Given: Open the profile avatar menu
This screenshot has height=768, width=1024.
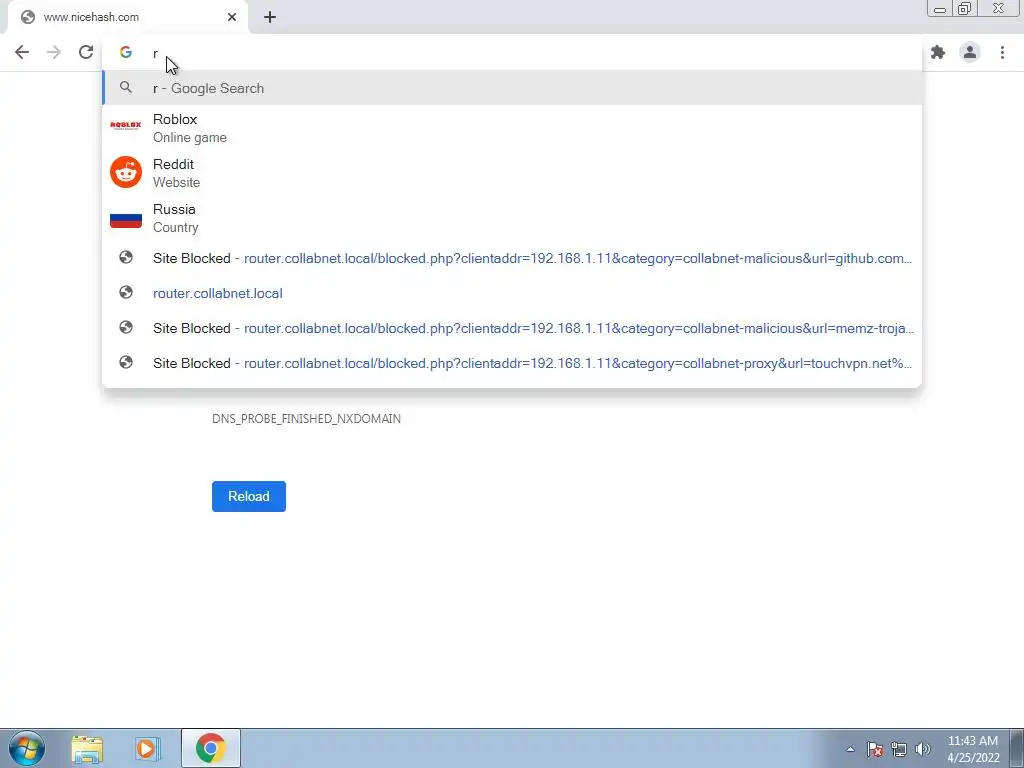Looking at the screenshot, I should 970,52.
